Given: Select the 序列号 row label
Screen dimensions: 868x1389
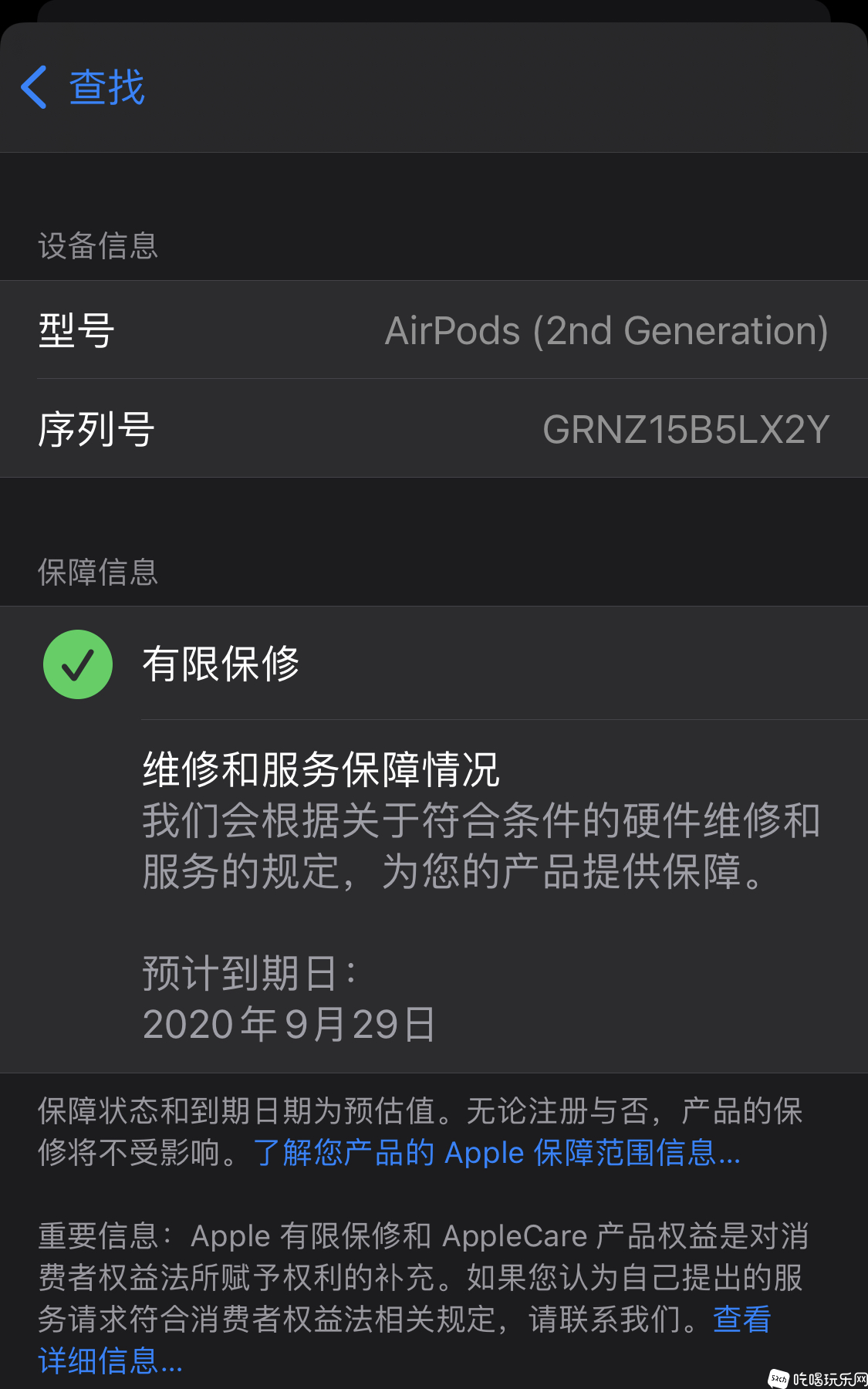Looking at the screenshot, I should click(x=96, y=429).
